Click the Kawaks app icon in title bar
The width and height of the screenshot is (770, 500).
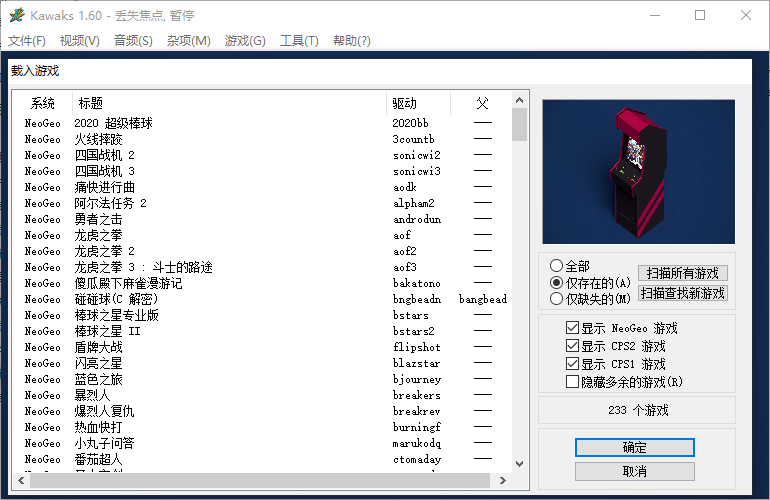coord(17,15)
